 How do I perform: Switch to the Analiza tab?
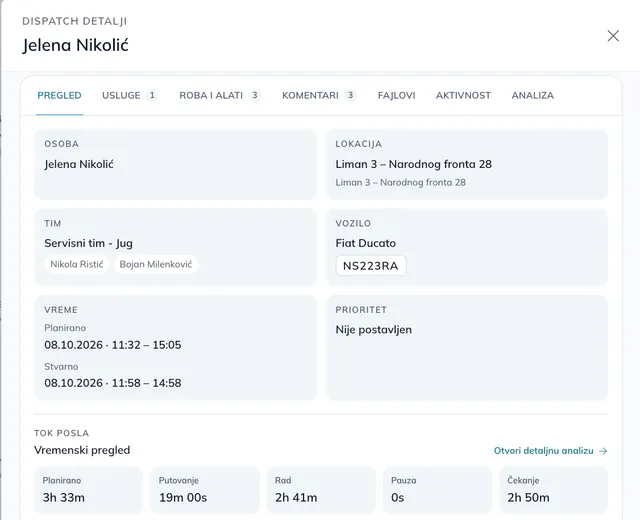coord(533,96)
